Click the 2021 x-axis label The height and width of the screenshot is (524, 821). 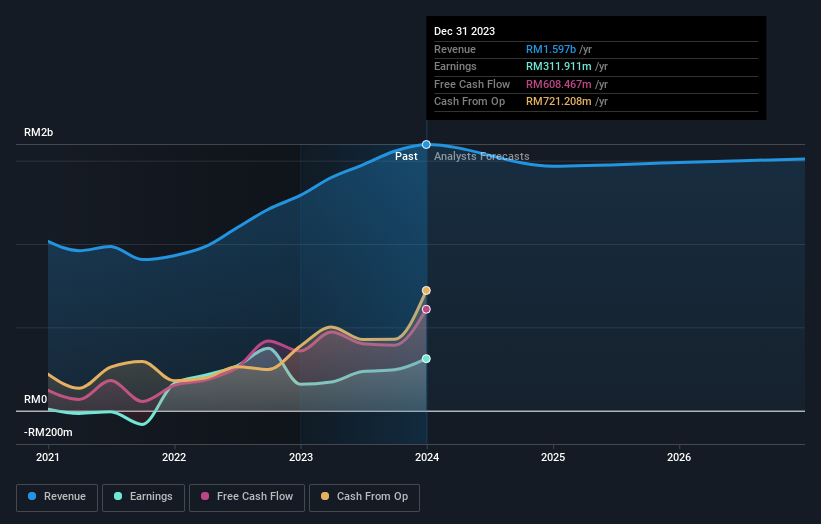click(48, 457)
